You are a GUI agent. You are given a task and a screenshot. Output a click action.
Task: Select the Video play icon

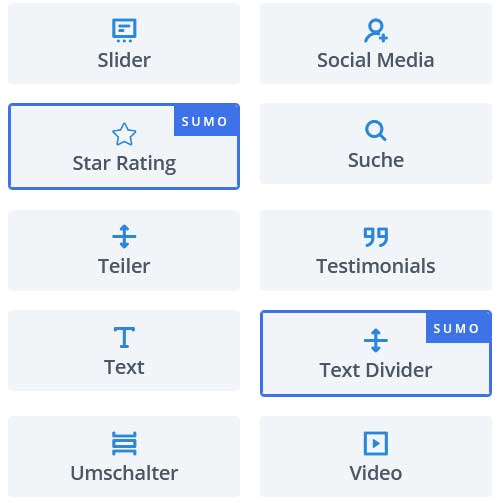point(376,443)
